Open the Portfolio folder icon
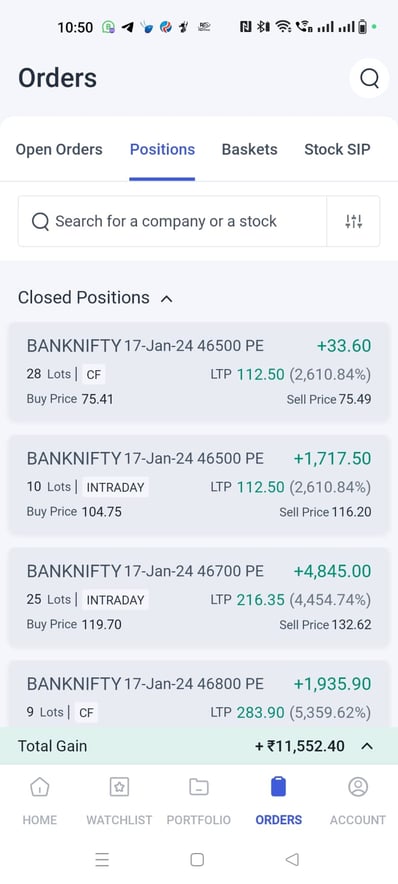398x884 pixels. [198, 787]
